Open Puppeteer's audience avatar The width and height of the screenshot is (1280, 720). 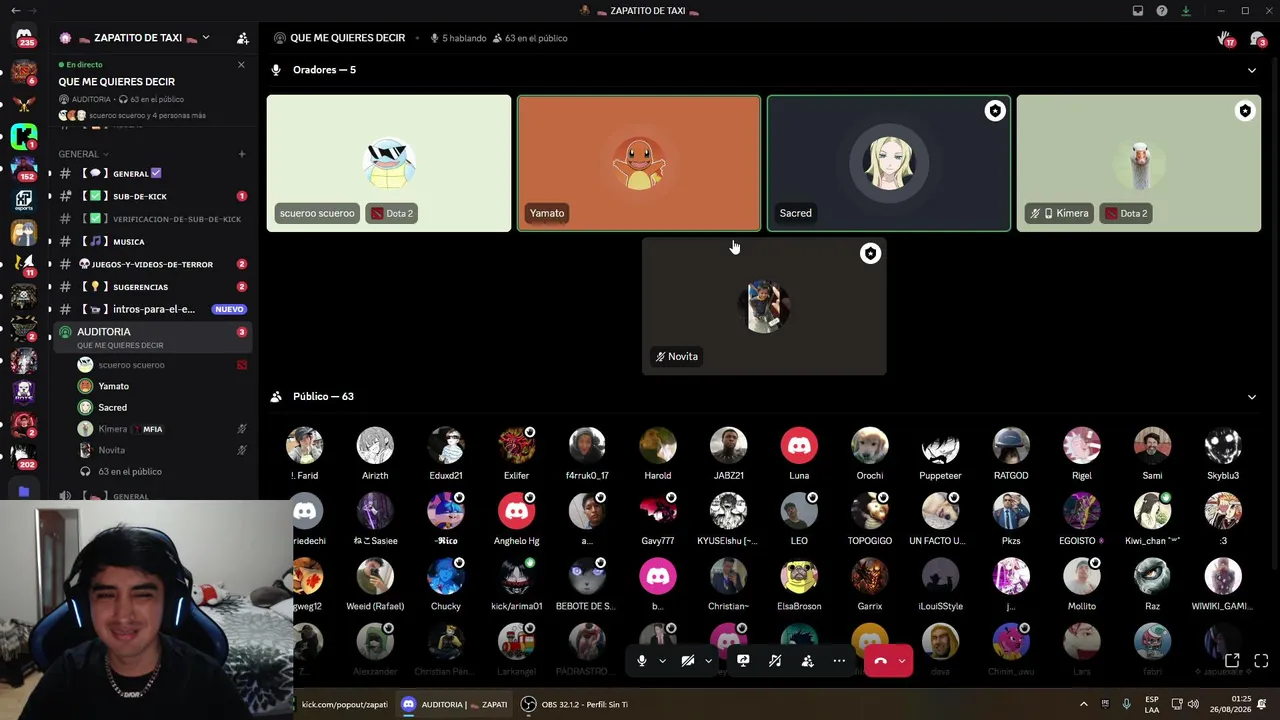tap(940, 446)
